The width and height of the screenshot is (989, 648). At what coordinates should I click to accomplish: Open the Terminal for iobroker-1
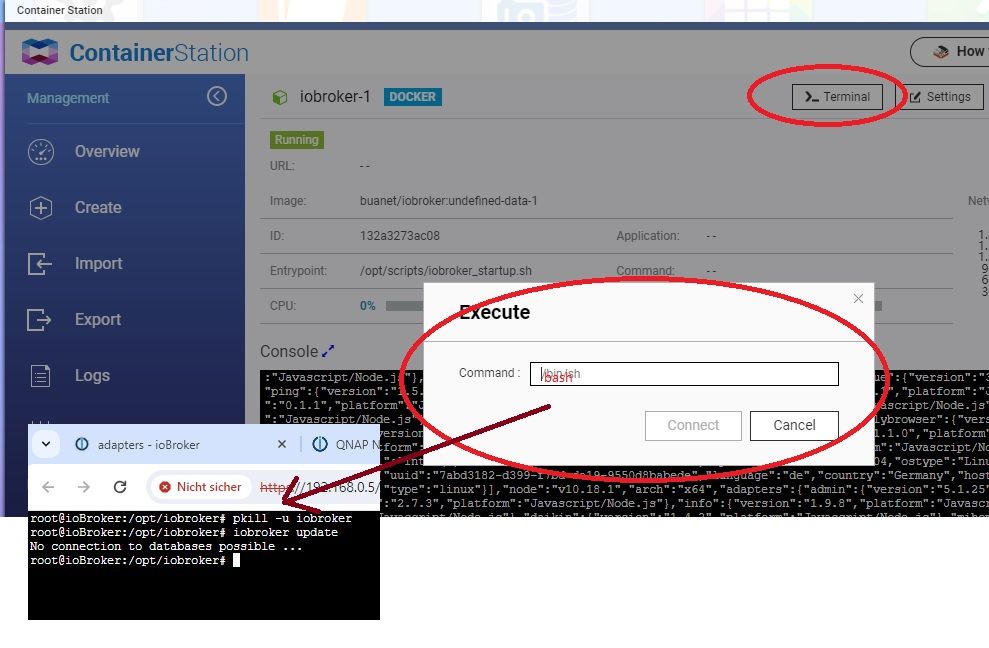coord(837,97)
